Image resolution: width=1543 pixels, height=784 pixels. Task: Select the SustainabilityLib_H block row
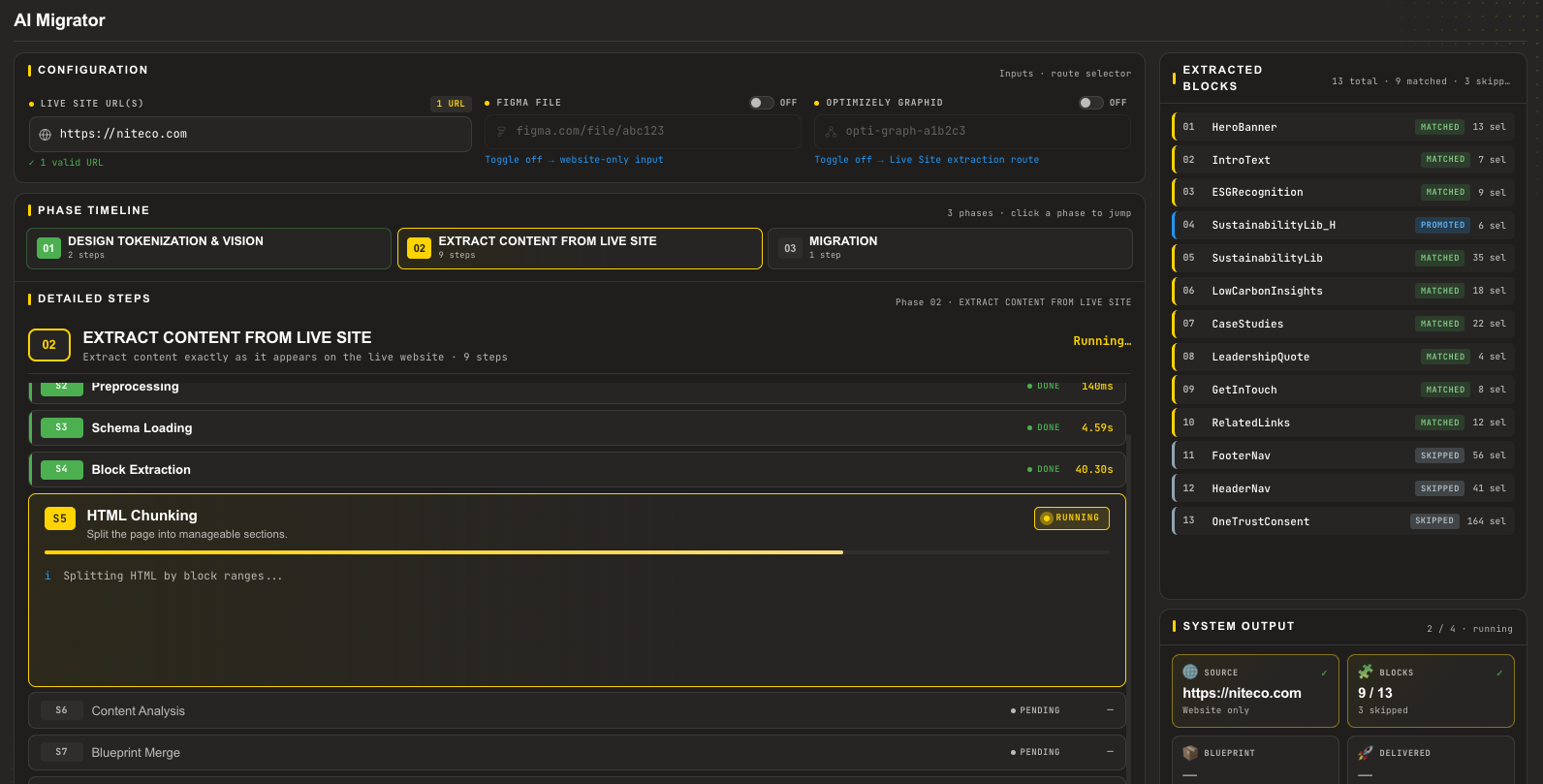(x=1342, y=225)
